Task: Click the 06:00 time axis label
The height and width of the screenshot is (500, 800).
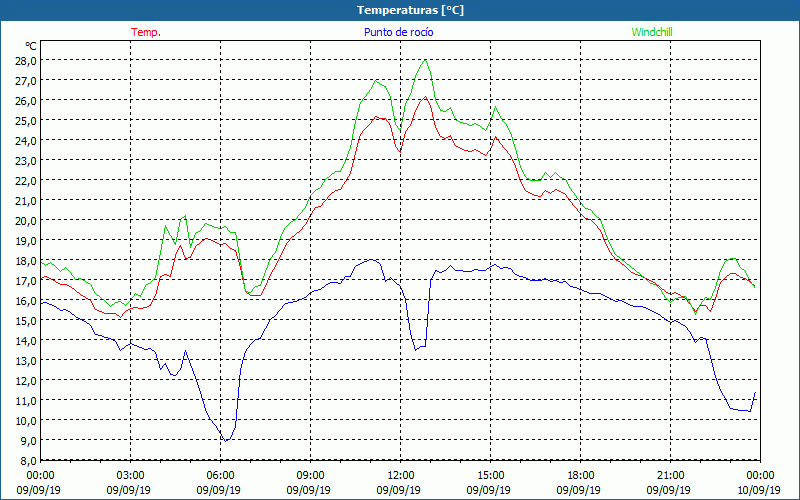Action: pos(220,475)
